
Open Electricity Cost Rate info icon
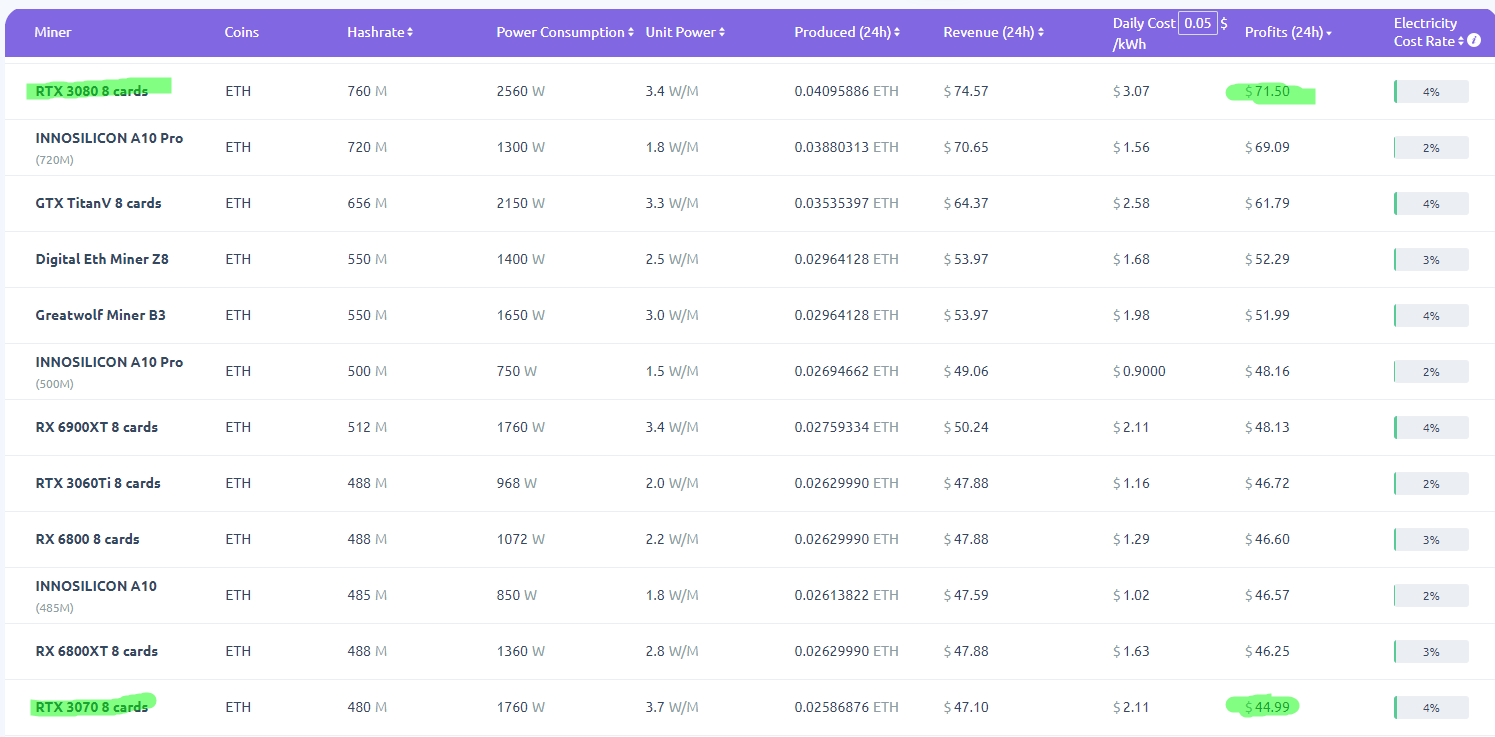pos(1474,41)
